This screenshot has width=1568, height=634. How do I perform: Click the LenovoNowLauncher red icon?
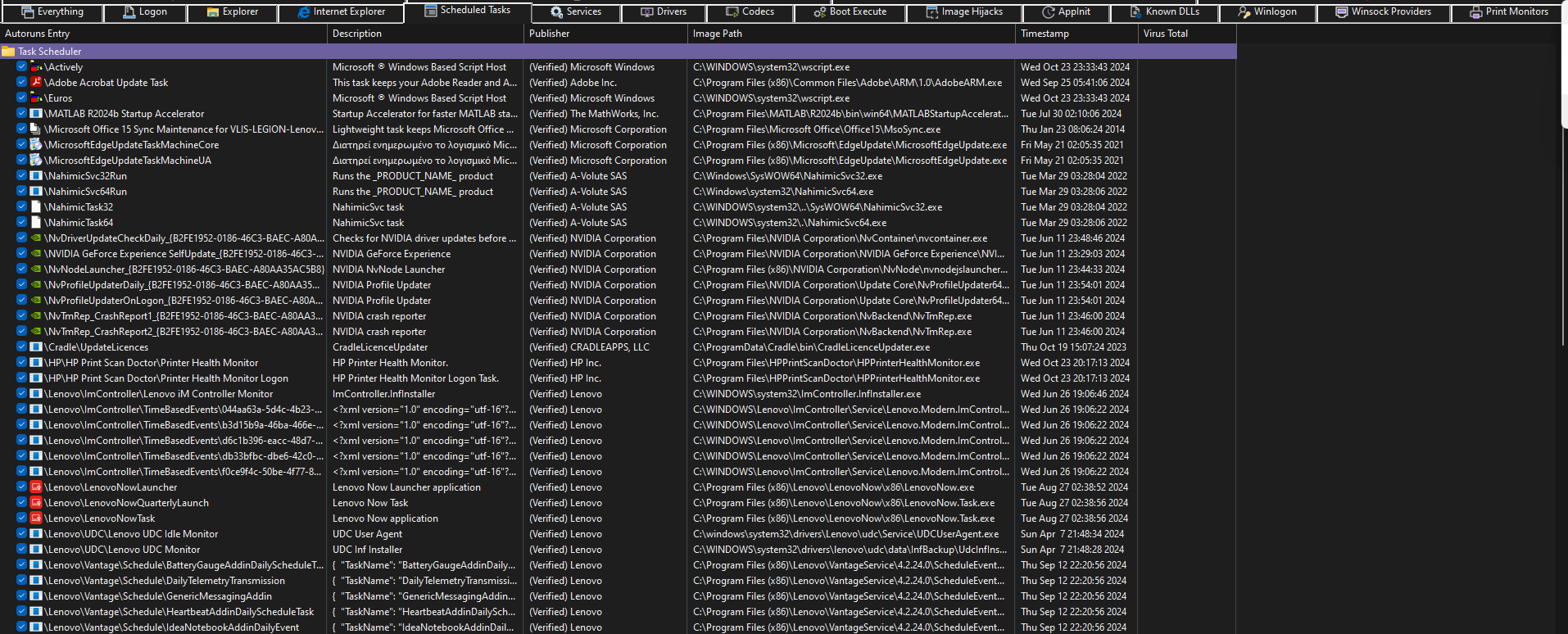pyautogui.click(x=36, y=487)
